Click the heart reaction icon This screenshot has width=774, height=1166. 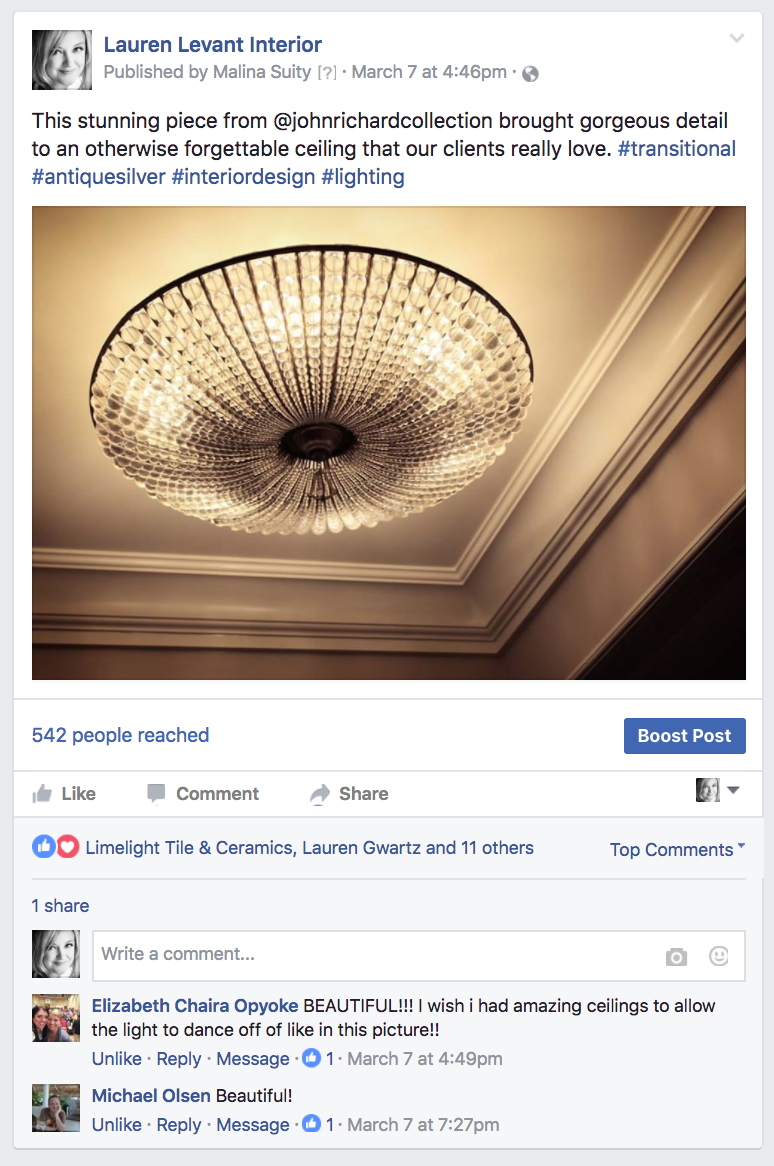point(68,847)
